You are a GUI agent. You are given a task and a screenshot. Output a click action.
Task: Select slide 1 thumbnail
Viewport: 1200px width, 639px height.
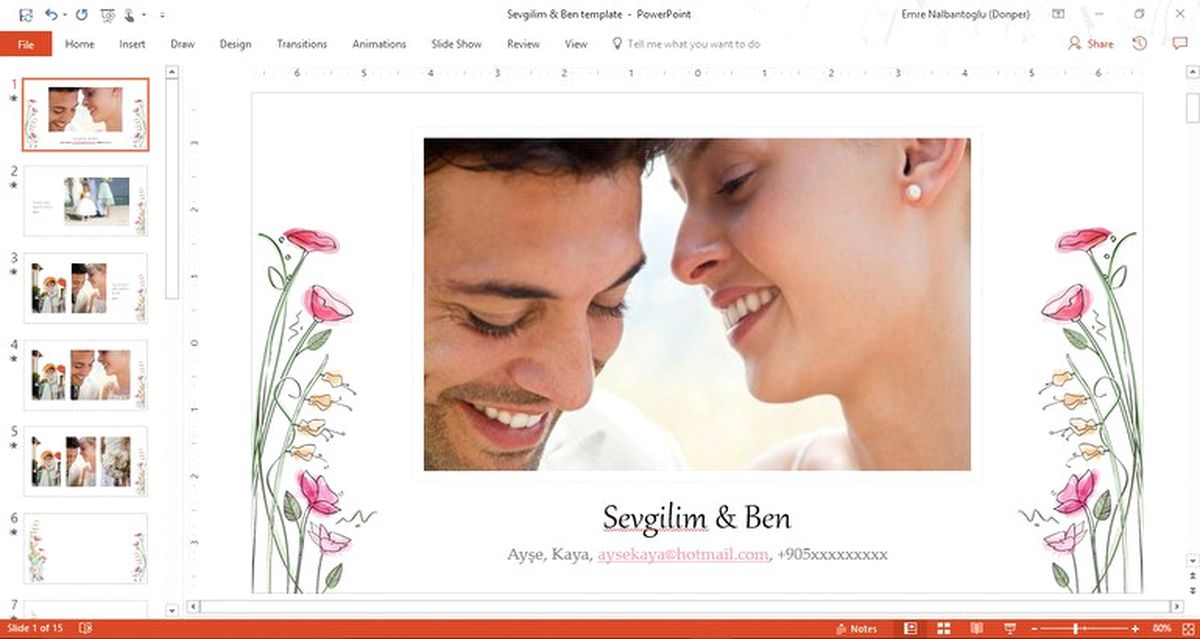(86, 115)
